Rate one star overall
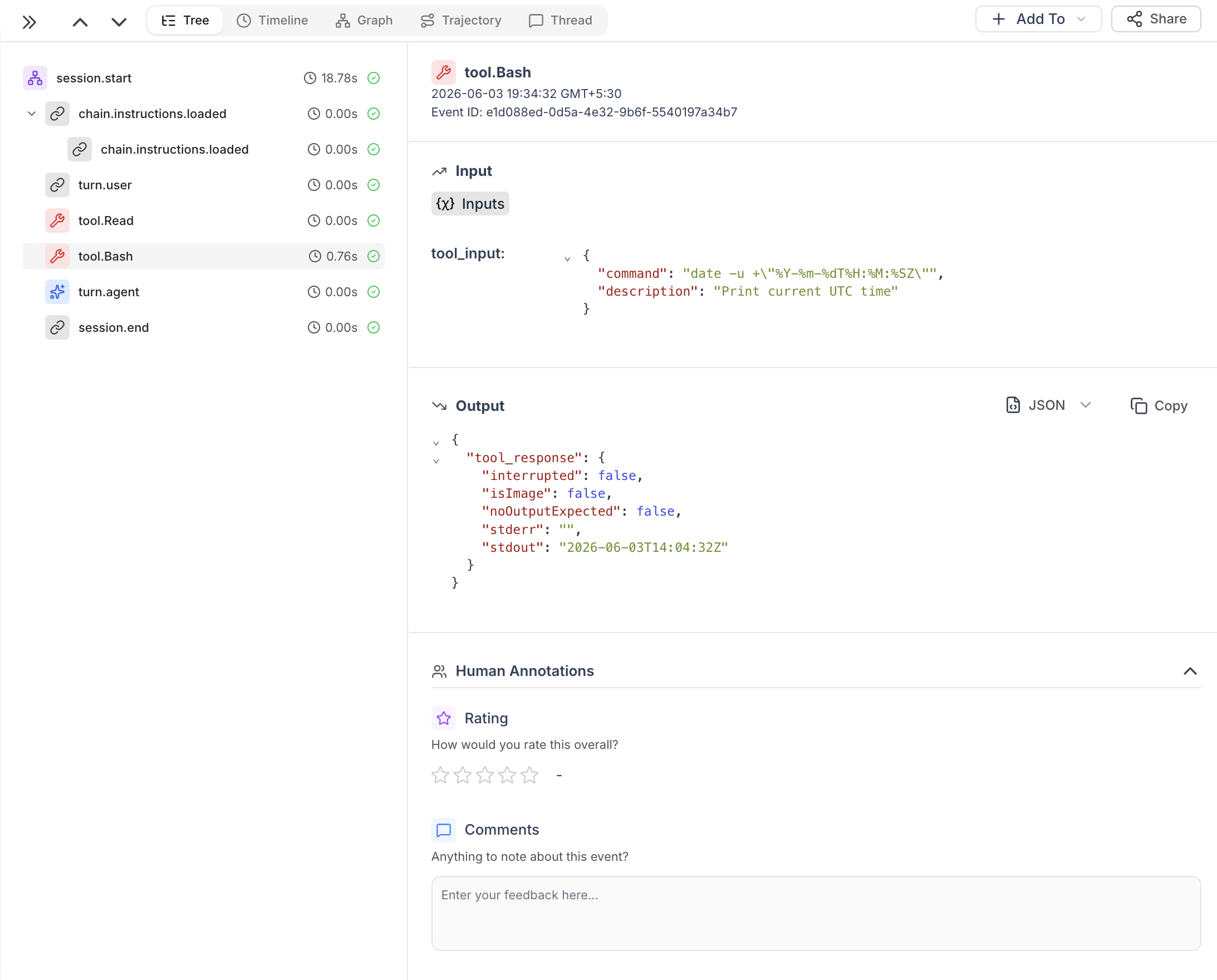The image size is (1217, 980). pos(440,775)
